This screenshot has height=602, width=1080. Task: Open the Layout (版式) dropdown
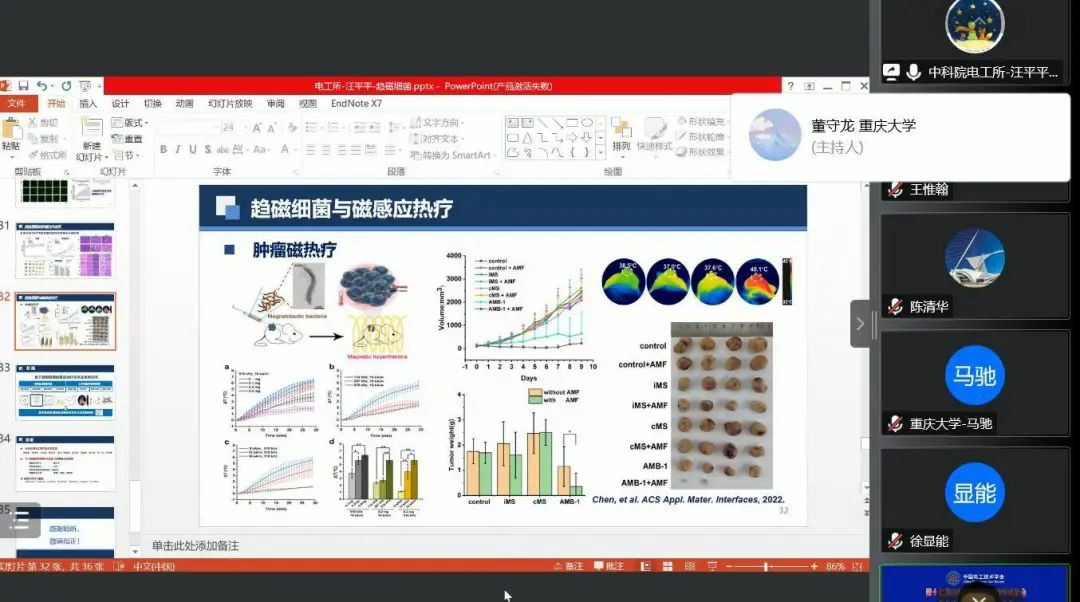pyautogui.click(x=132, y=123)
